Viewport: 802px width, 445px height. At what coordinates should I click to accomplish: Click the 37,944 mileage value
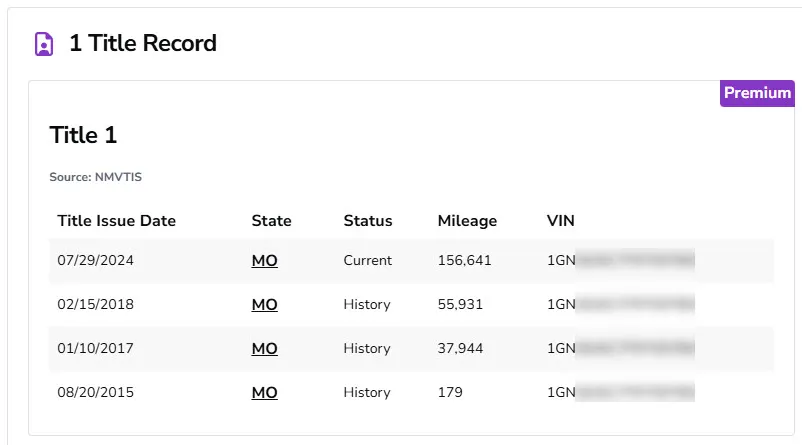pyautogui.click(x=460, y=348)
